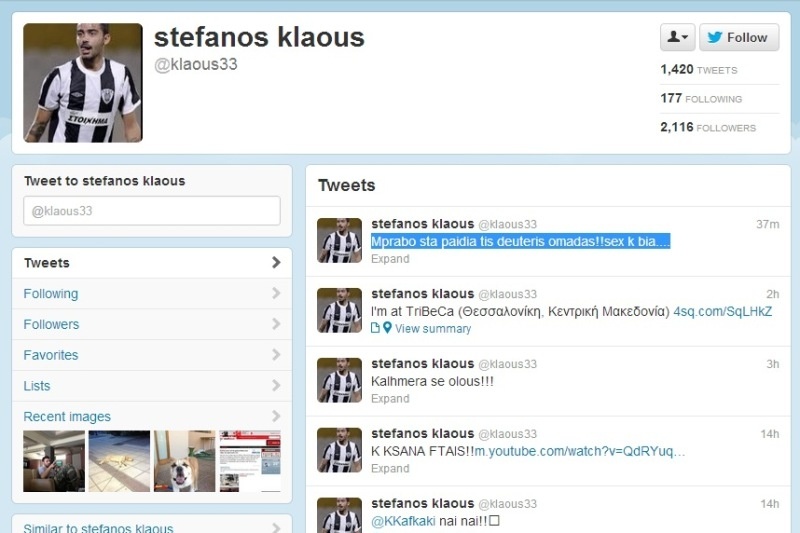This screenshot has height=533, width=800.
Task: Open the sleeping dog photo thumbnail
Action: click(119, 461)
